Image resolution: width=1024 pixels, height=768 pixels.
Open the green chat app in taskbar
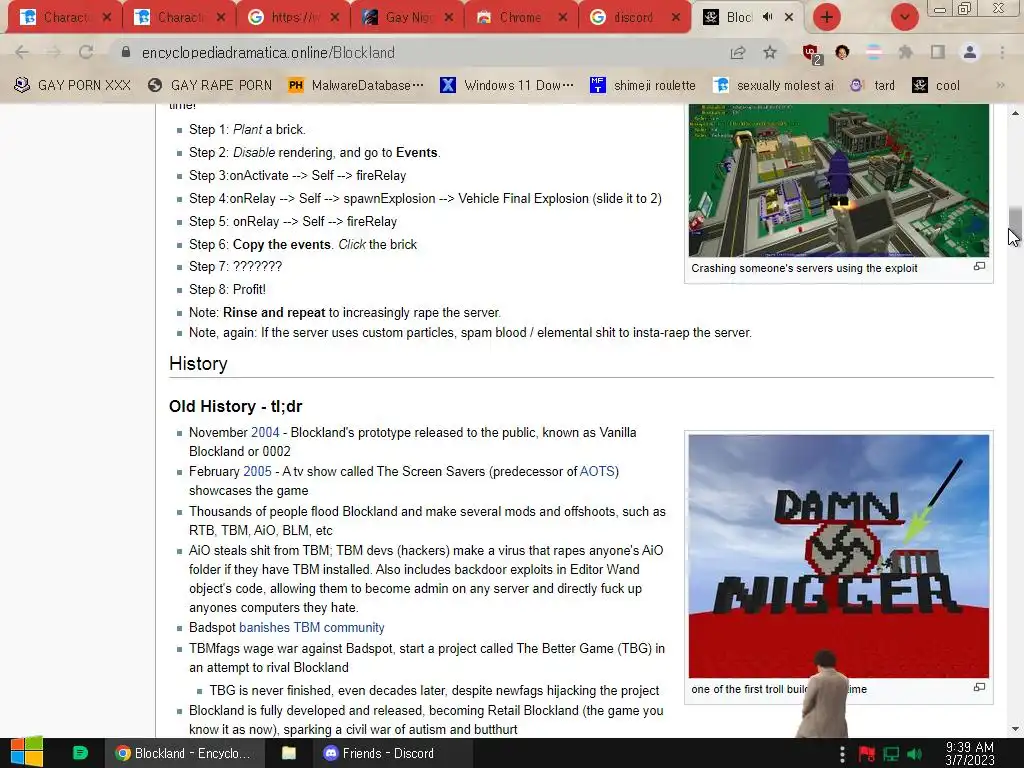pos(80,753)
